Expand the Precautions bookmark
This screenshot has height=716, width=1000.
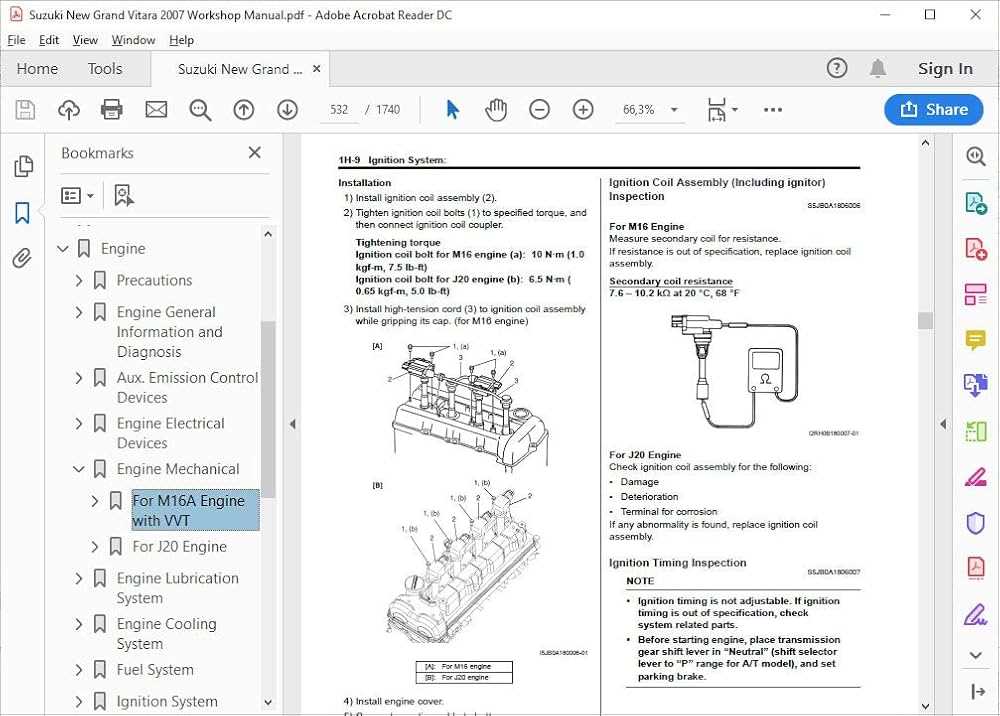pyautogui.click(x=78, y=281)
